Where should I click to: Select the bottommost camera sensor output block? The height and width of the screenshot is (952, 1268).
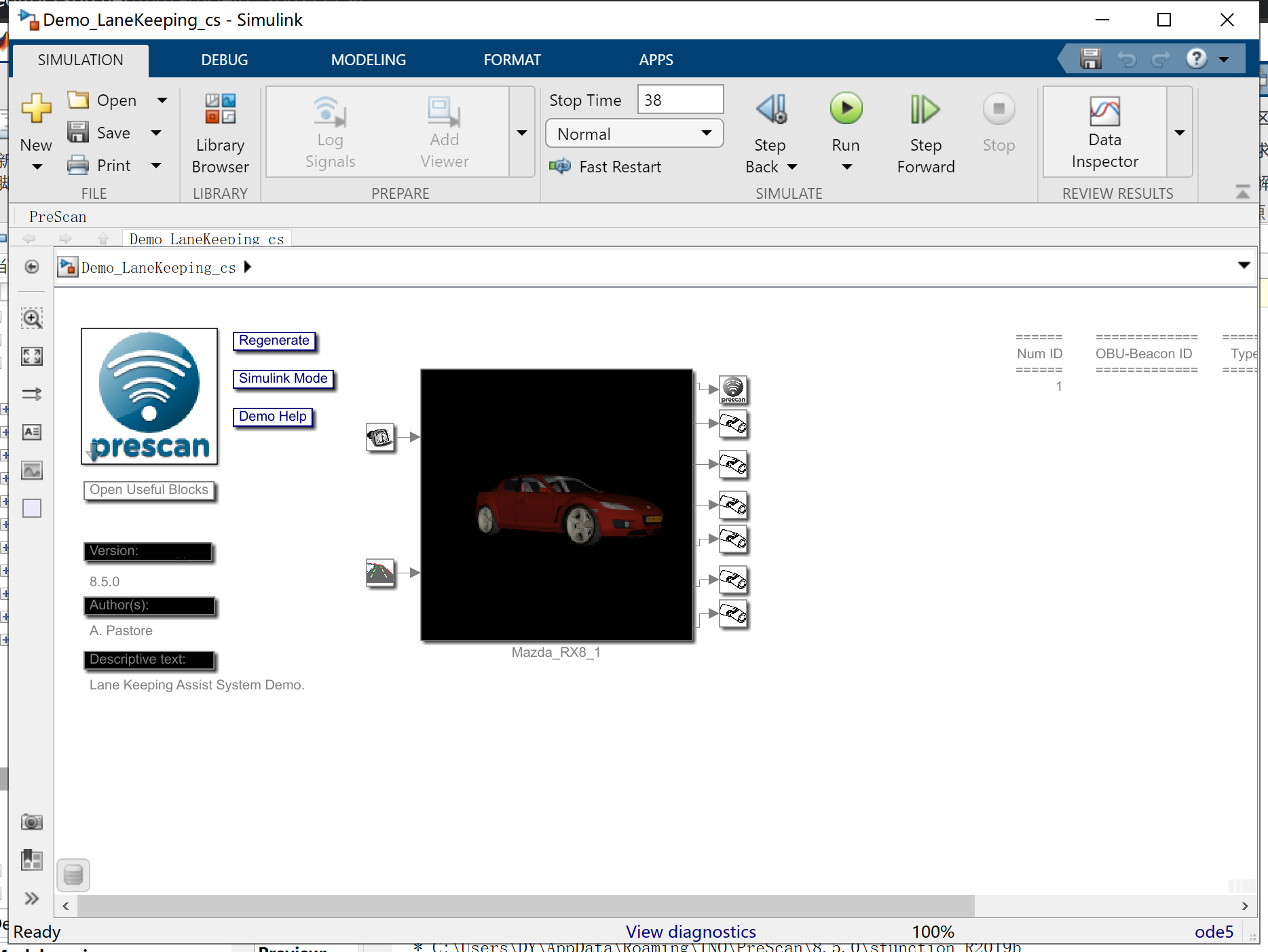tap(733, 614)
